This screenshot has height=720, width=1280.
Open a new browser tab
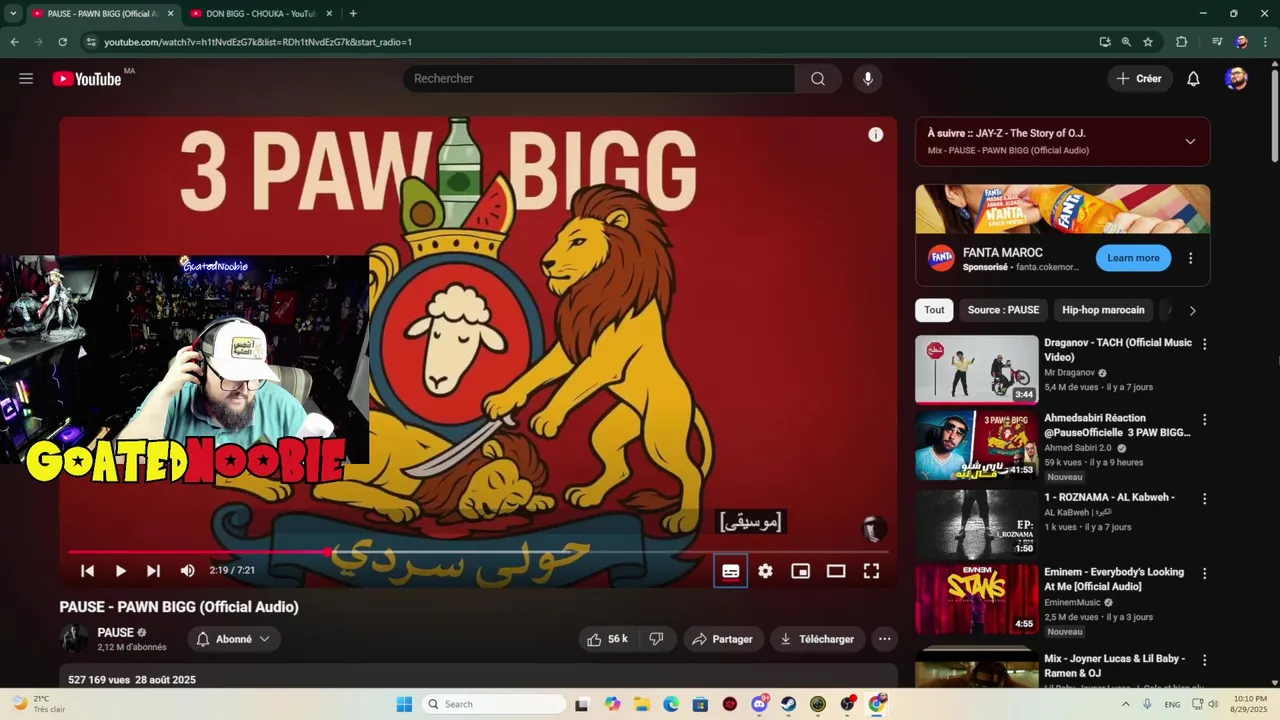point(353,14)
